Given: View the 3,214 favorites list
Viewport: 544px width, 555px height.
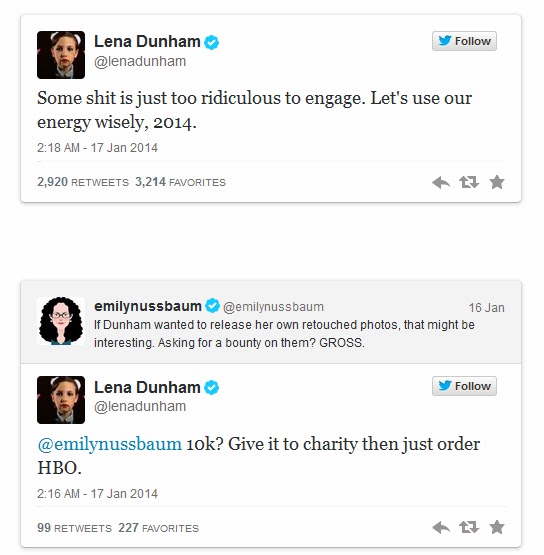Looking at the screenshot, I should pyautogui.click(x=180, y=182).
